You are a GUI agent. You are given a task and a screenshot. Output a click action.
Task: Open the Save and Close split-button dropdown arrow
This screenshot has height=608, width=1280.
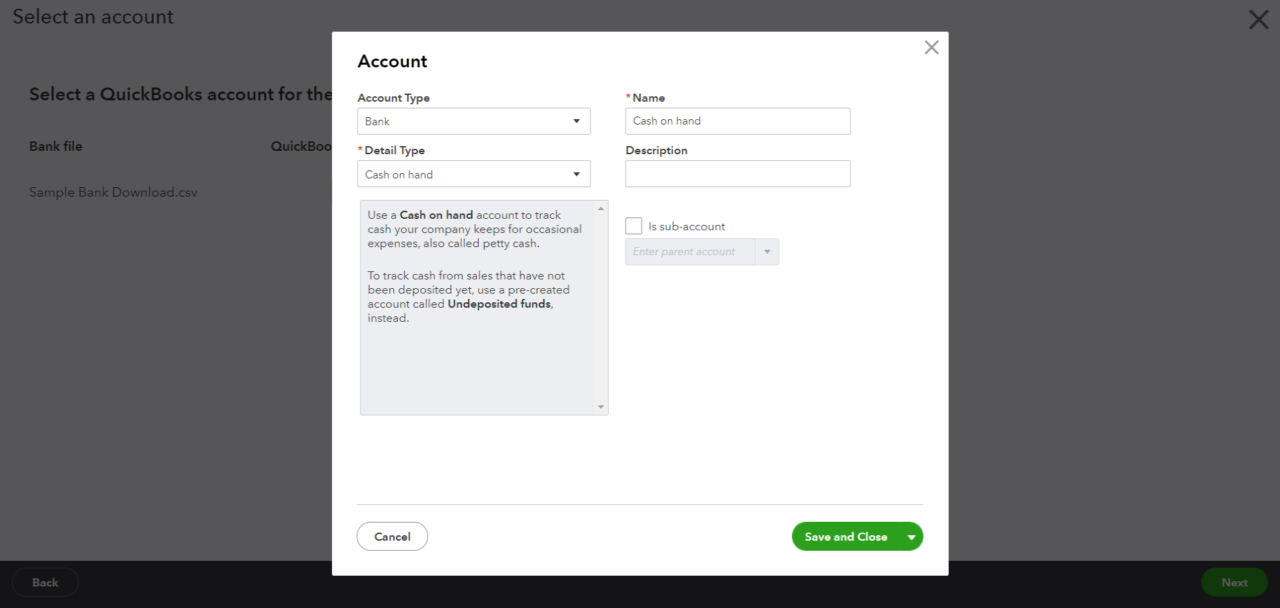pyautogui.click(x=911, y=536)
